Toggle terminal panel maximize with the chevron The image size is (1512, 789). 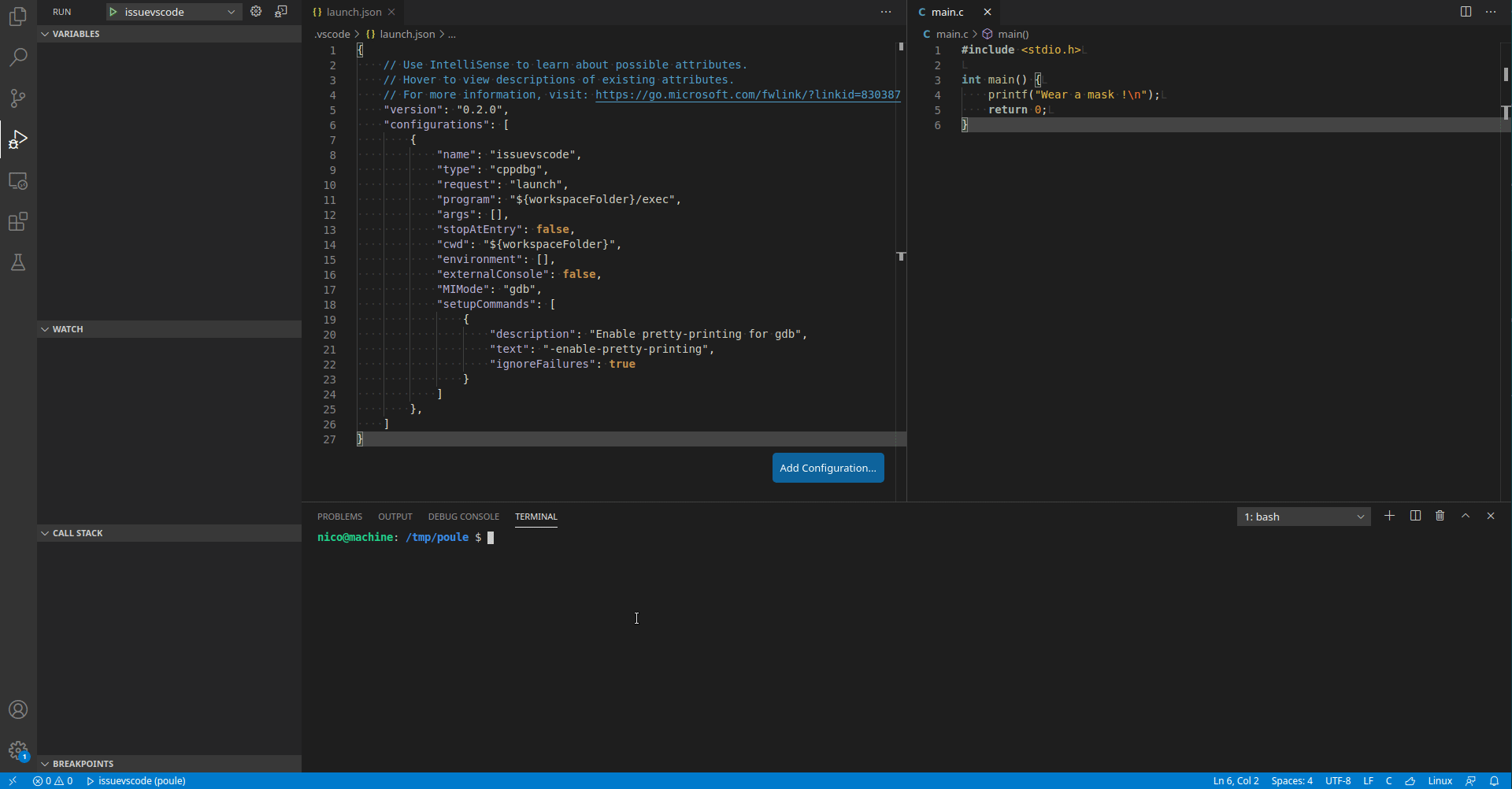pyautogui.click(x=1465, y=516)
